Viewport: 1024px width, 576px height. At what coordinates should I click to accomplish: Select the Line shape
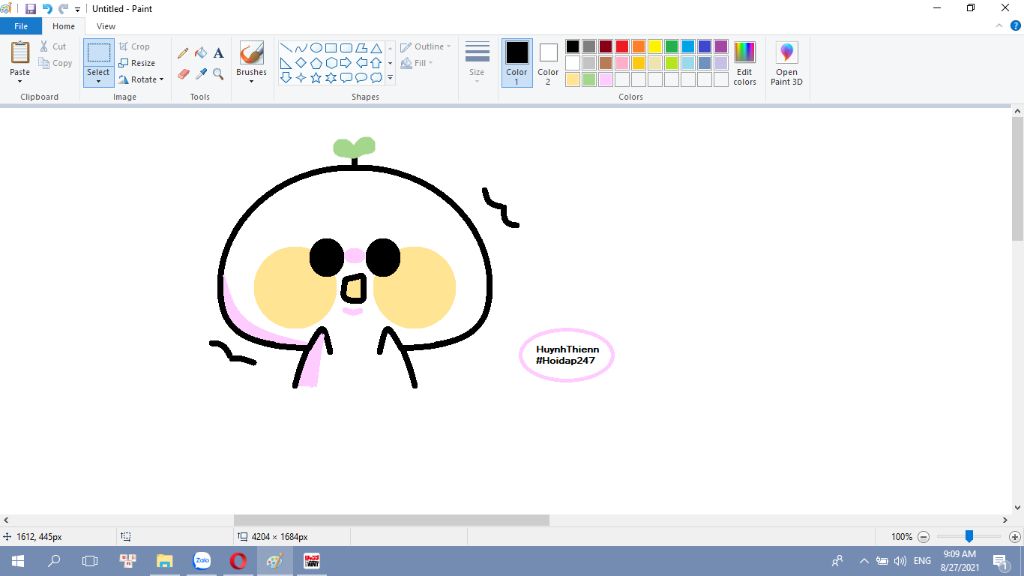point(285,48)
